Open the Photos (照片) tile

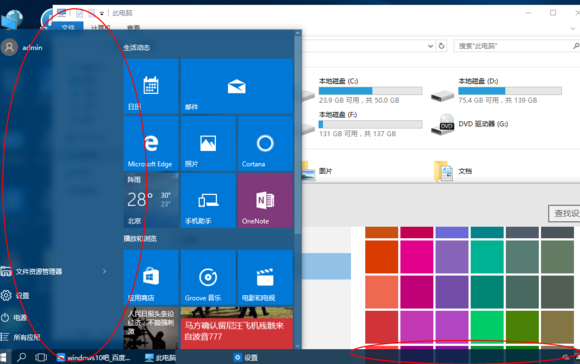(208, 143)
